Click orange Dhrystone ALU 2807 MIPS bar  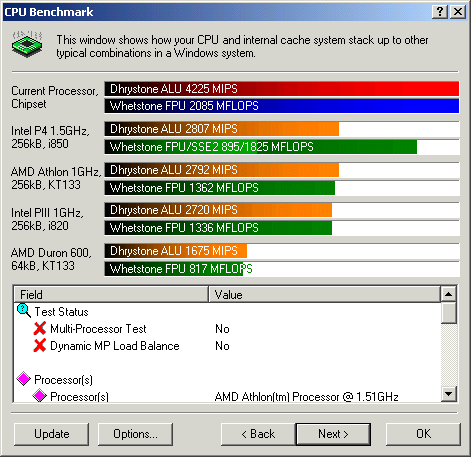coord(222,129)
